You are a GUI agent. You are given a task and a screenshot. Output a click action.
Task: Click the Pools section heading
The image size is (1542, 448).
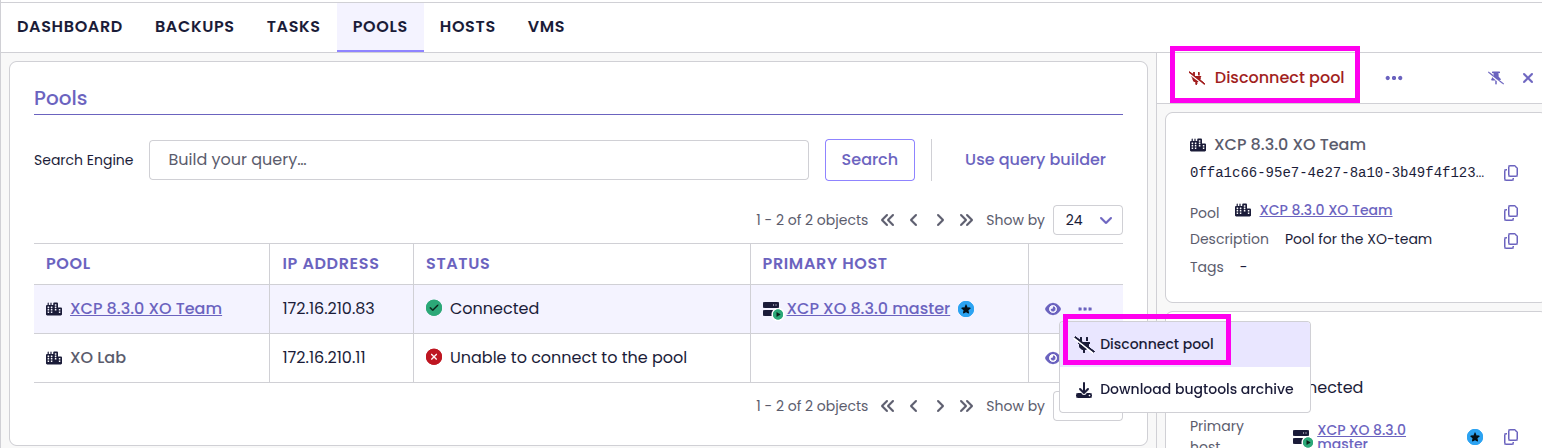[61, 98]
